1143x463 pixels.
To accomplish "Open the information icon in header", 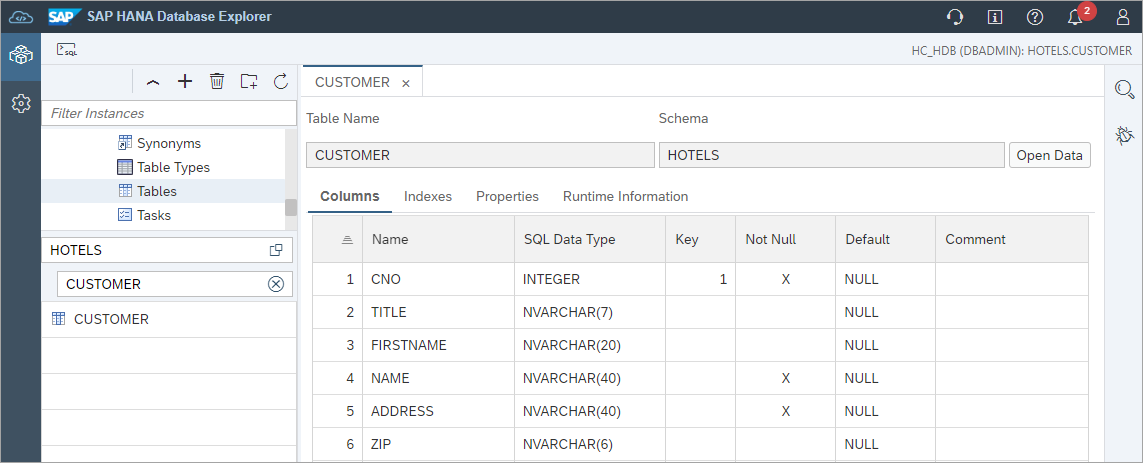I will 994,17.
